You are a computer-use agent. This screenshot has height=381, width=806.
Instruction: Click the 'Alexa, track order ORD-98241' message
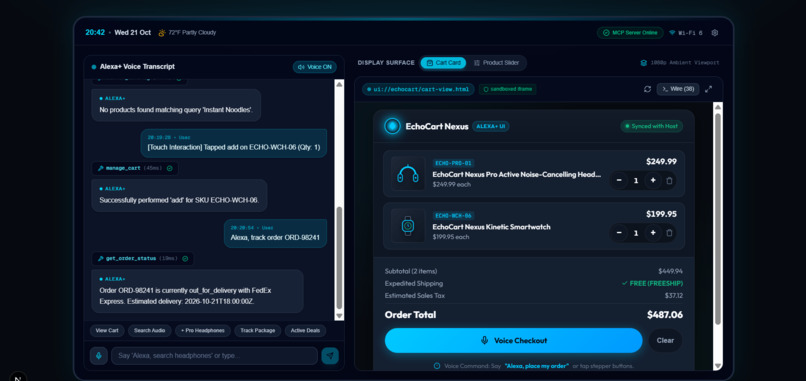click(x=276, y=233)
